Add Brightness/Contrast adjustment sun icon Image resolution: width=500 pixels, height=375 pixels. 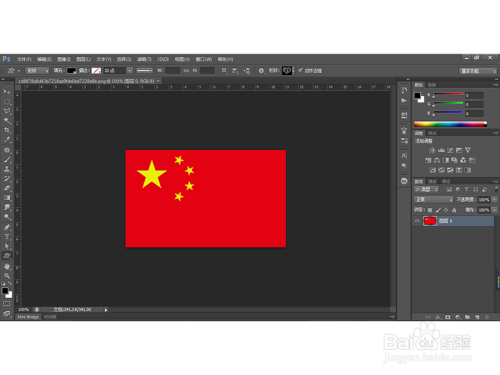point(432,150)
